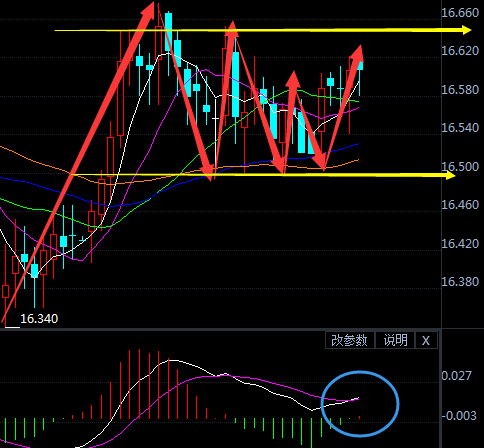Open the 说明 explanation button

pyautogui.click(x=395, y=340)
